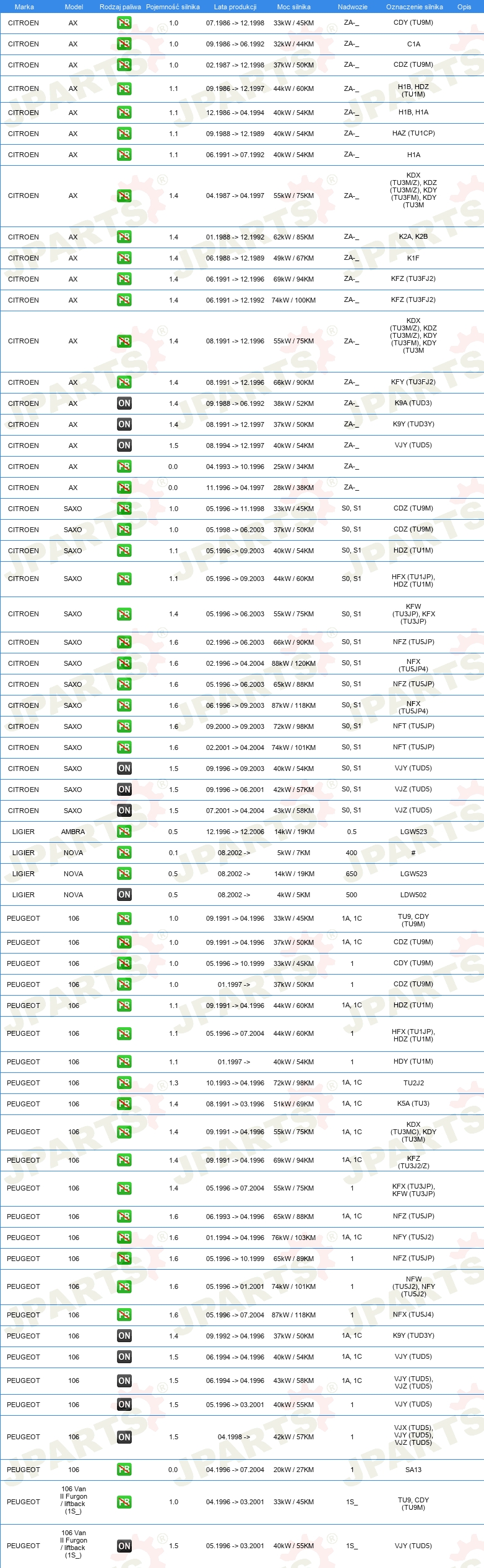Select the K9A (TUD3) engine code

pyautogui.click(x=413, y=403)
